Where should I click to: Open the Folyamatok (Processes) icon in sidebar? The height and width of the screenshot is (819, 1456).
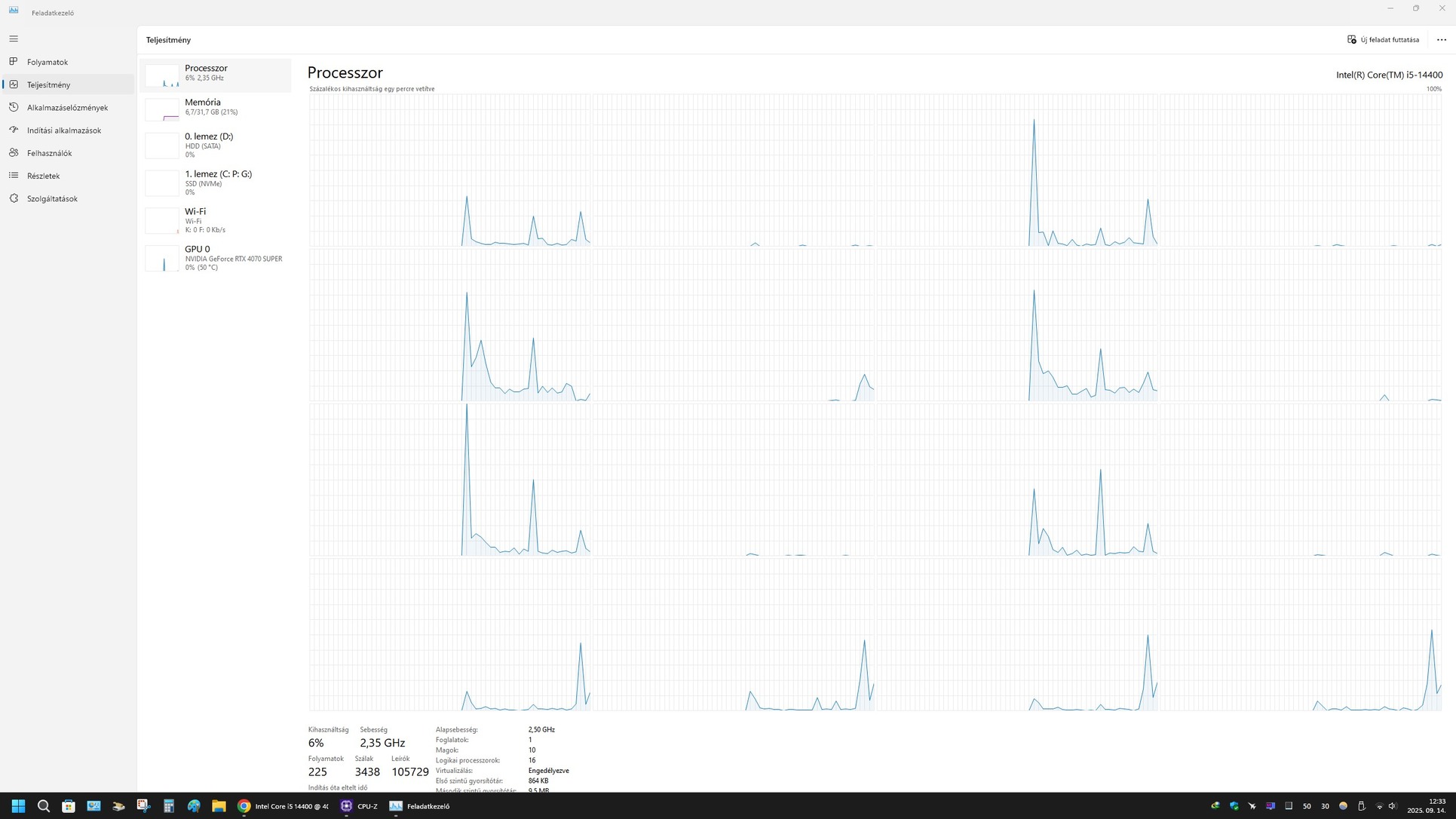pyautogui.click(x=14, y=62)
